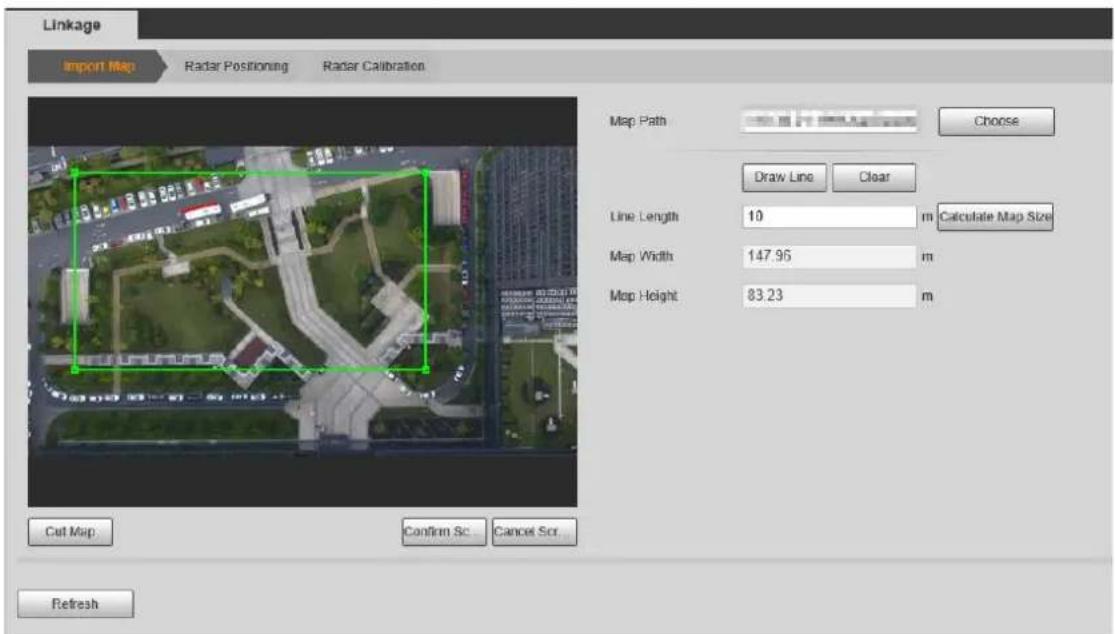The height and width of the screenshot is (634, 1115).
Task: Go to Radar Calibration step
Action: [373, 66]
